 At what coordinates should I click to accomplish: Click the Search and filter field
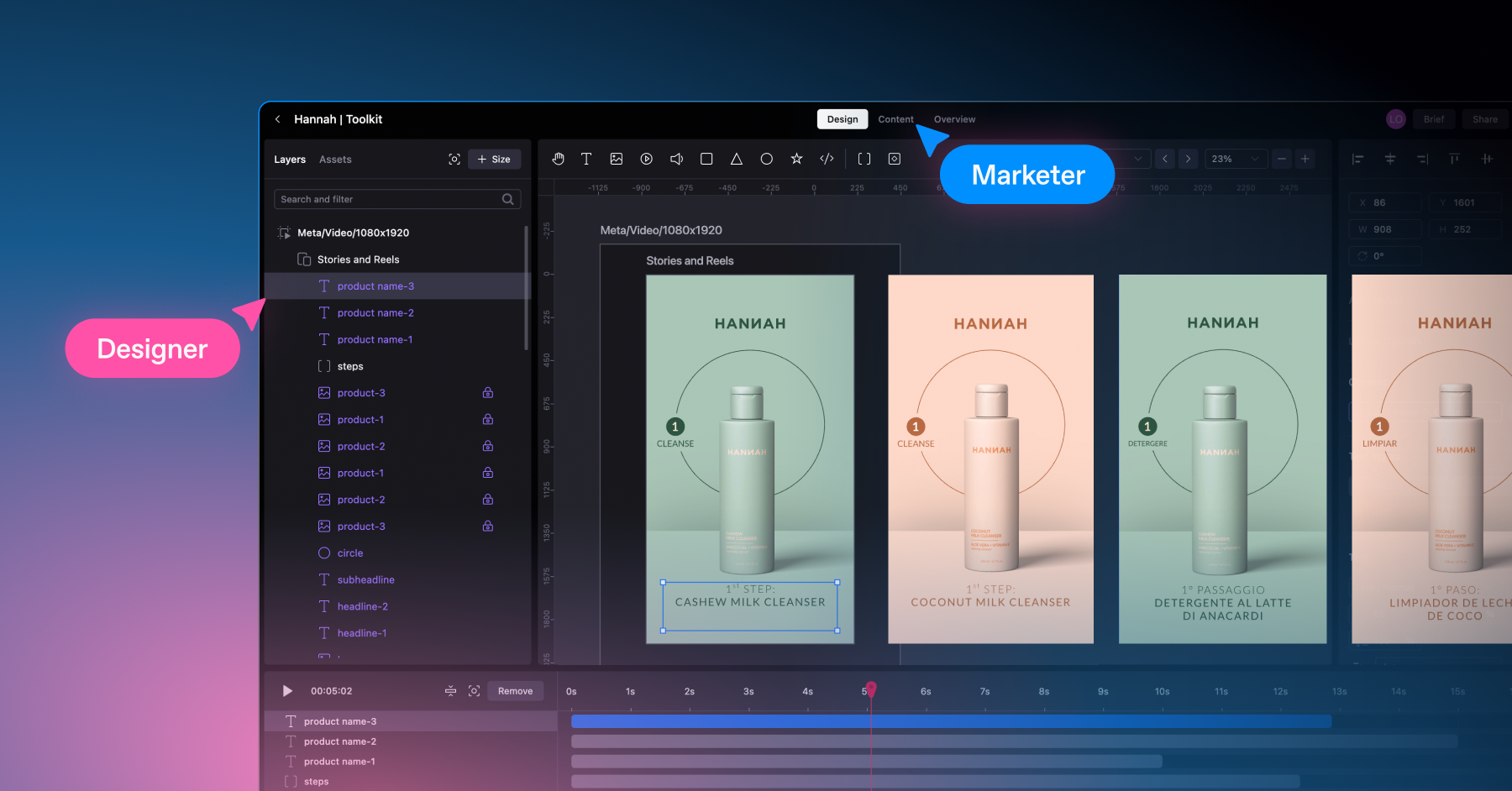pyautogui.click(x=395, y=199)
